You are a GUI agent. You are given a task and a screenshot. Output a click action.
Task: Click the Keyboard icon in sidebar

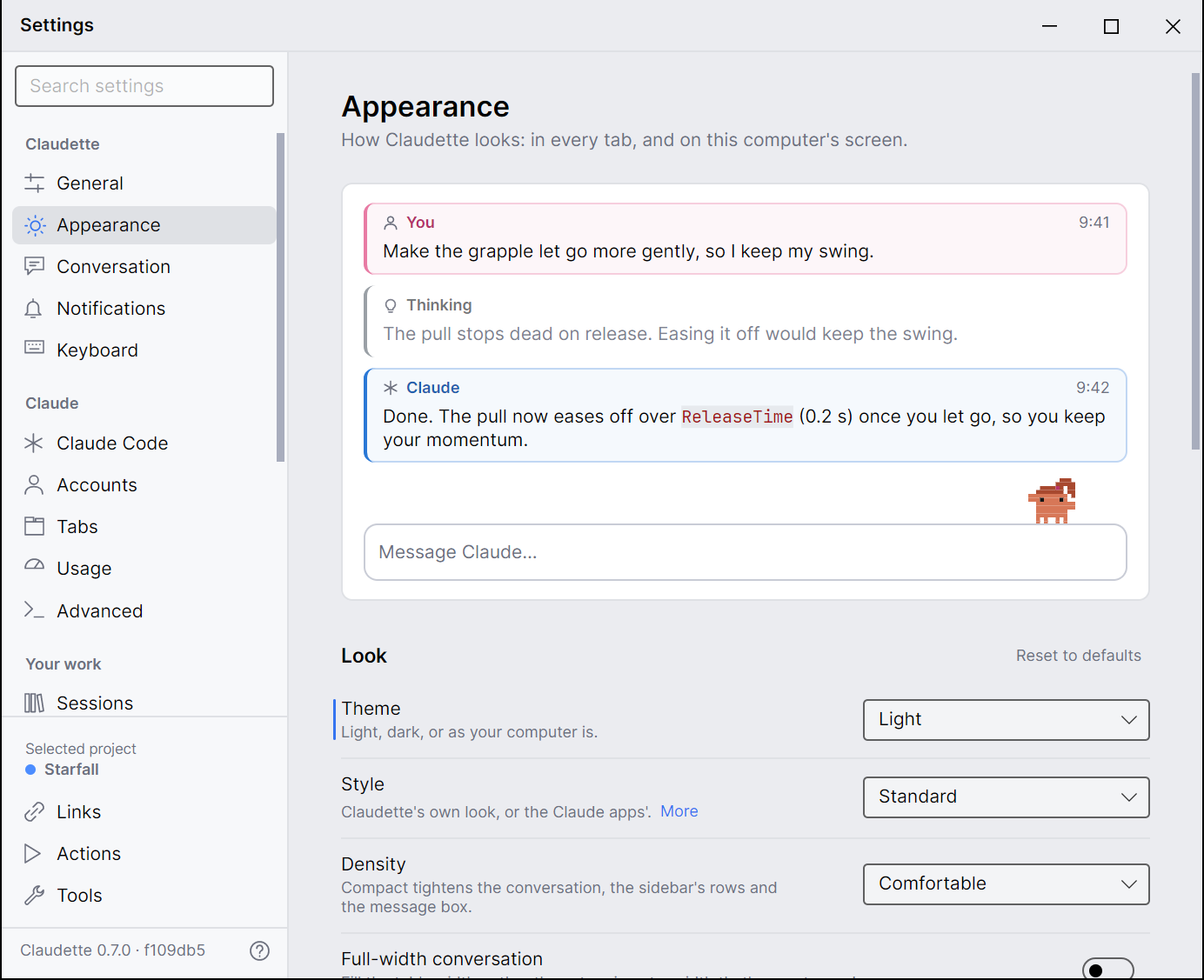tap(34, 349)
